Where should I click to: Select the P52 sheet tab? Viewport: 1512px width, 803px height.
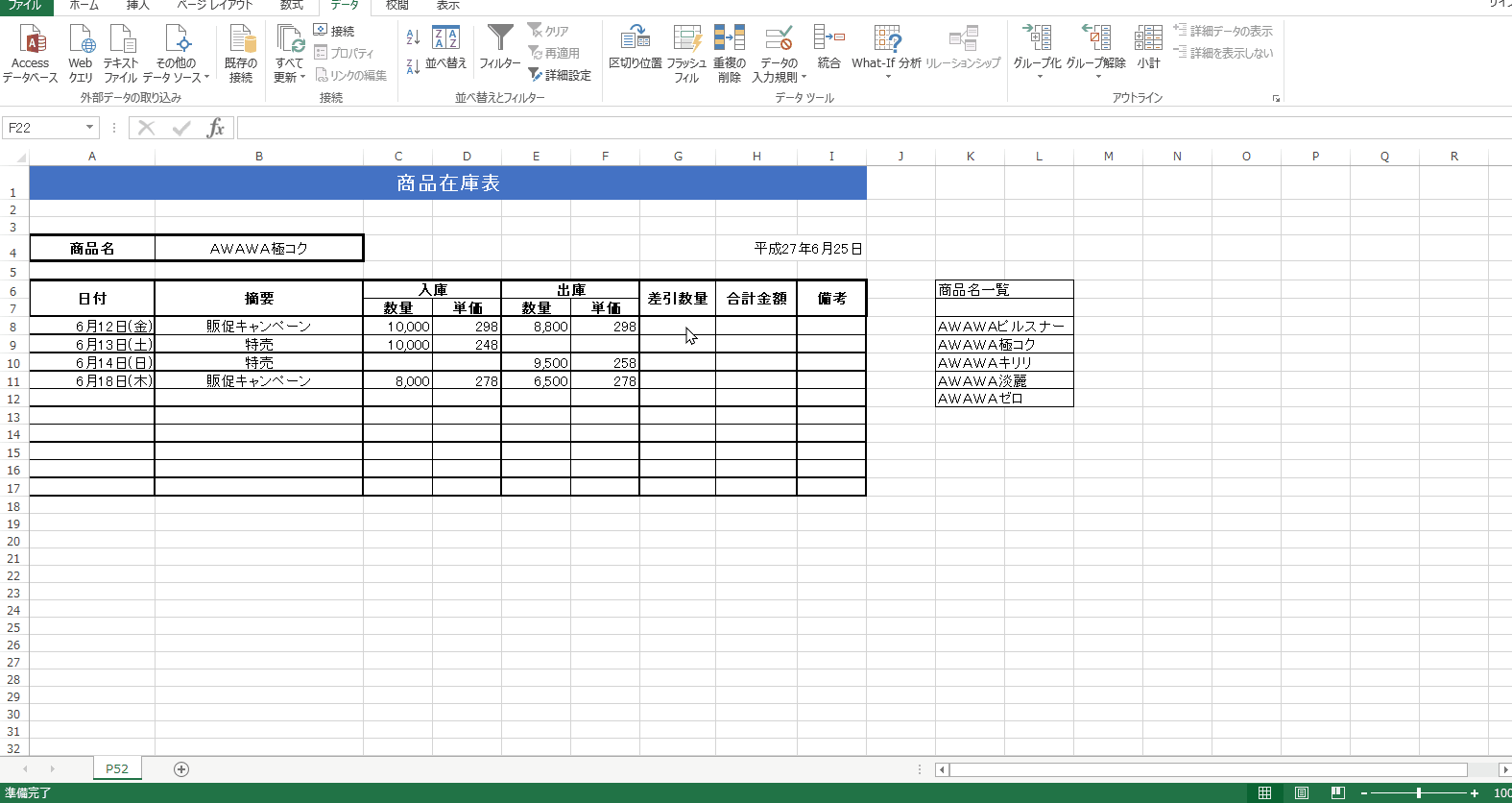tap(117, 768)
